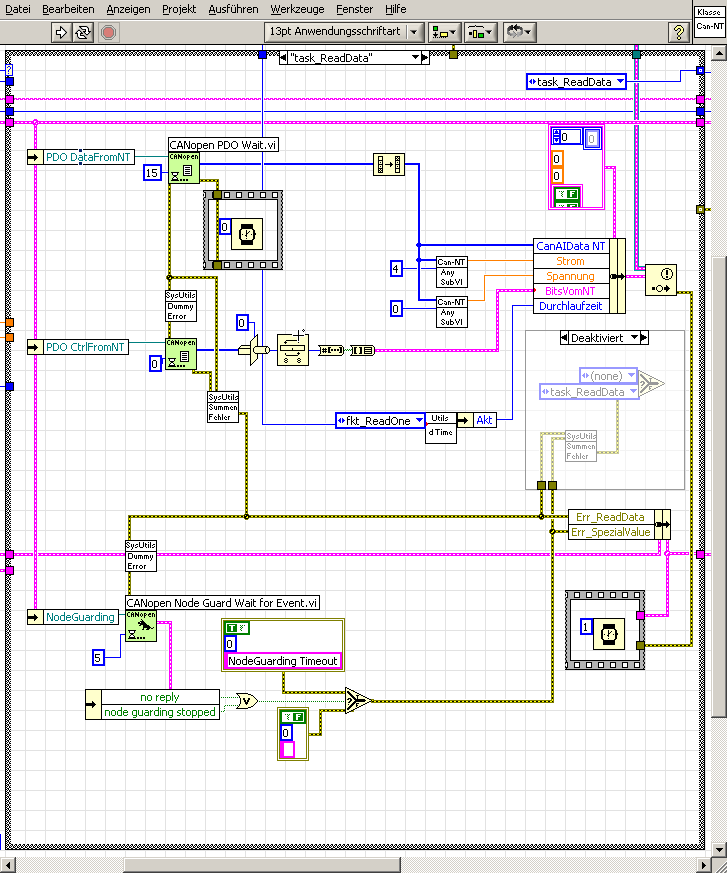Click the vertical scrollbar up arrow
This screenshot has width=727, height=873.
719,53
